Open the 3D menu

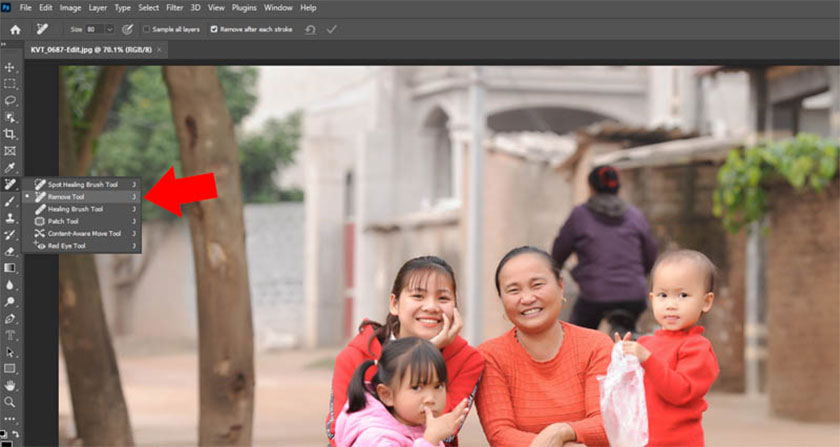[196, 8]
